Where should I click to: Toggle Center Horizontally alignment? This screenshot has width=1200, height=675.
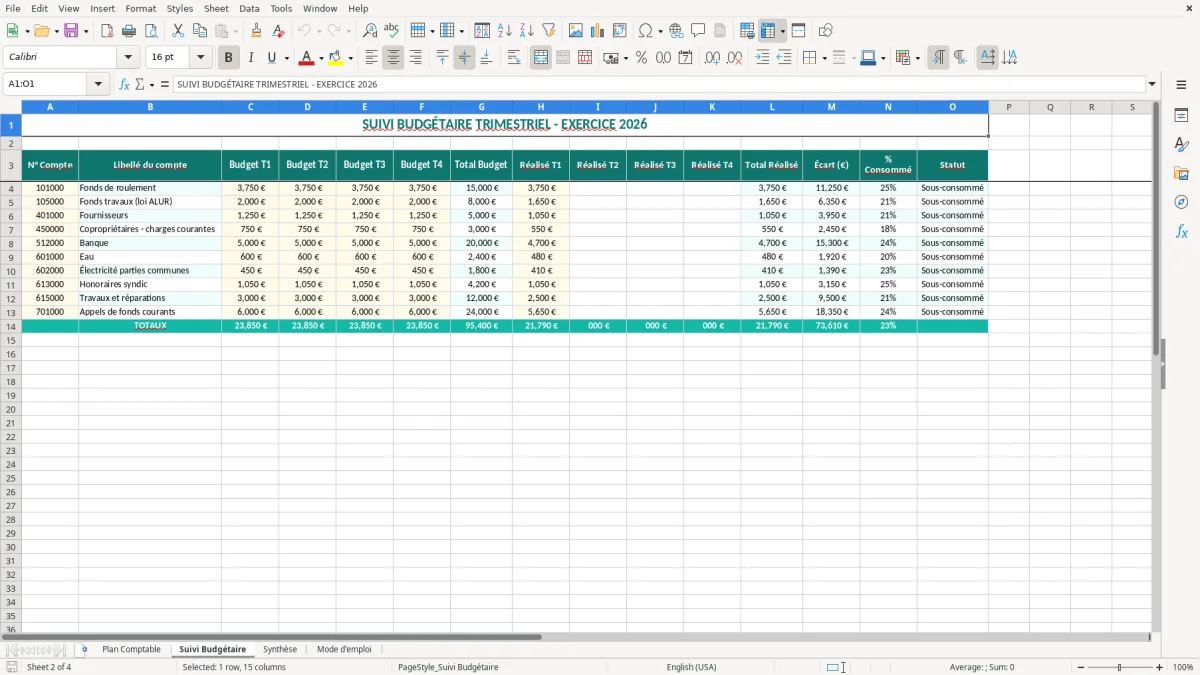click(x=393, y=58)
